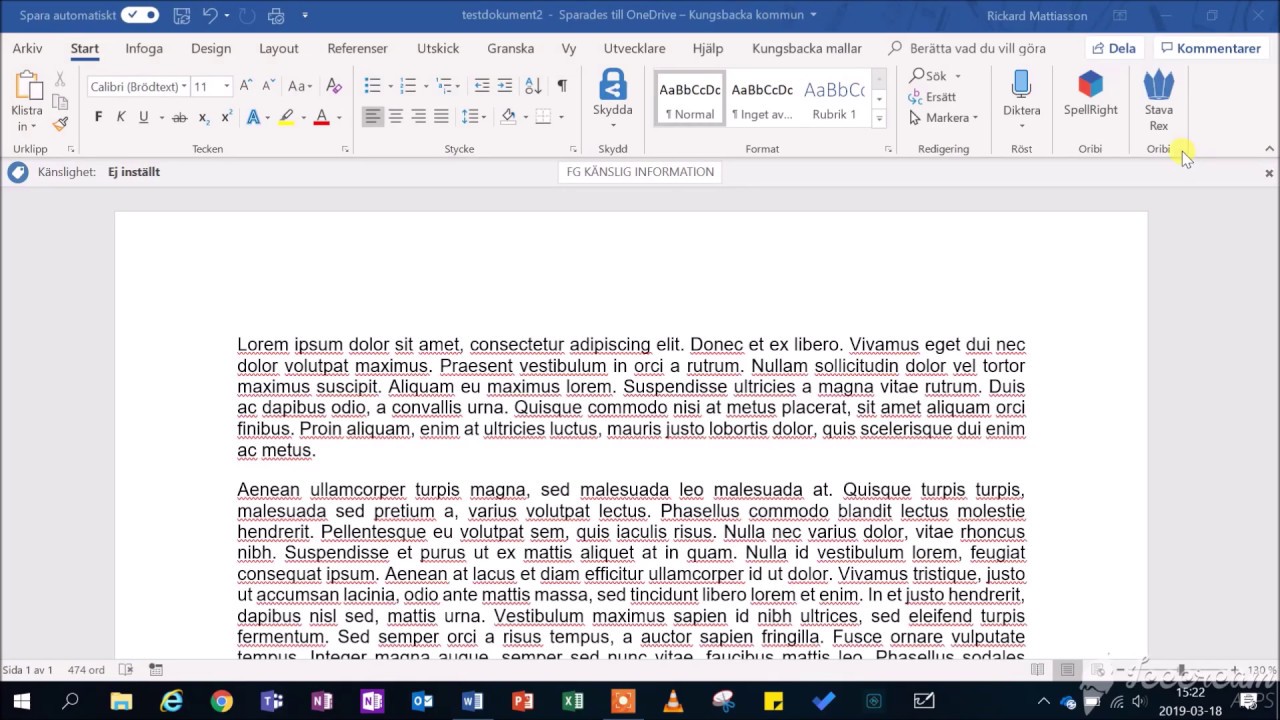
Task: Click the Undo arrow in title bar
Action: [x=210, y=16]
